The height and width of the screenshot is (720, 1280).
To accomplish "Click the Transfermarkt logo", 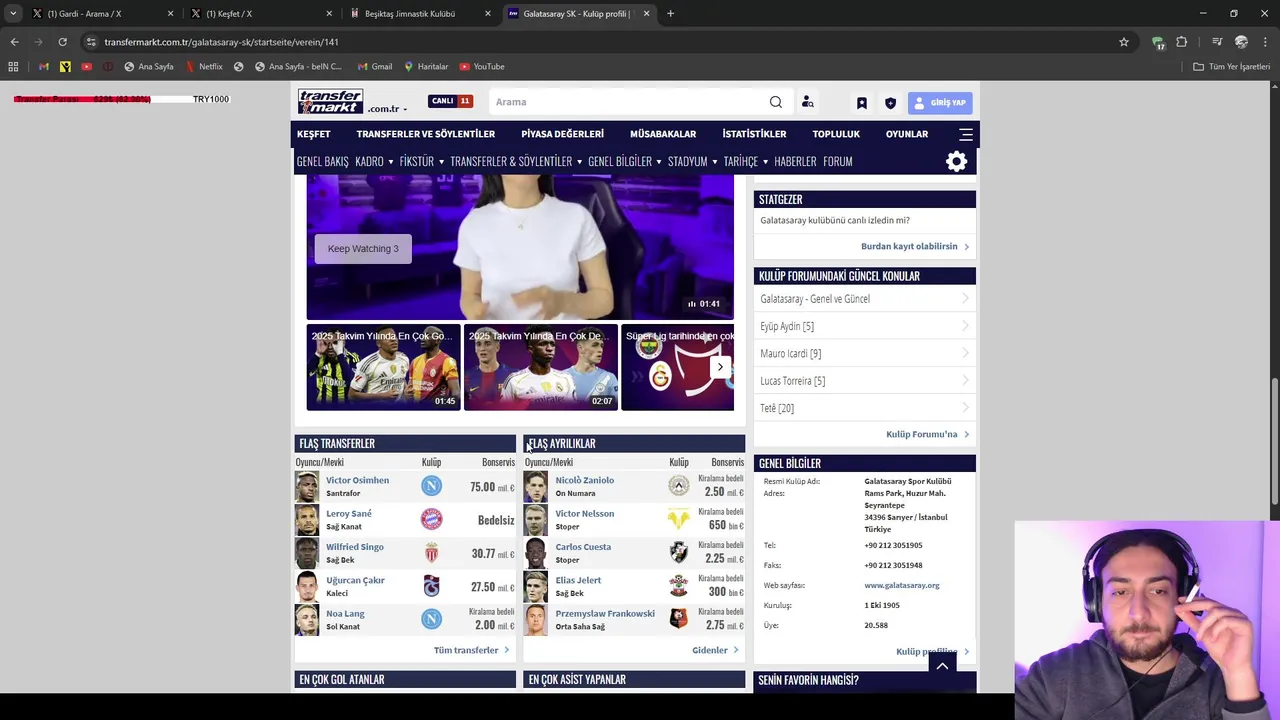I will [330, 101].
